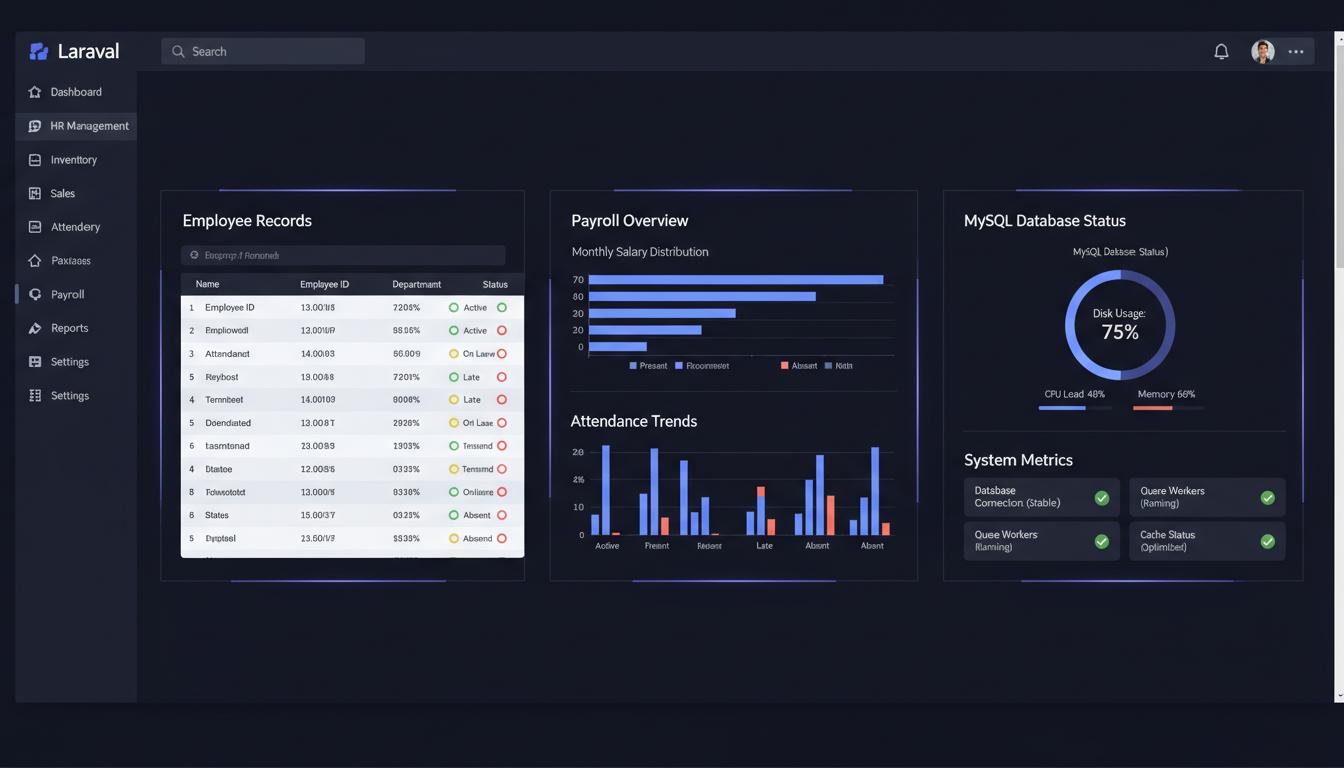Click the Memory 66% progress bar
The width and height of the screenshot is (1344, 768).
pyautogui.click(x=1168, y=408)
